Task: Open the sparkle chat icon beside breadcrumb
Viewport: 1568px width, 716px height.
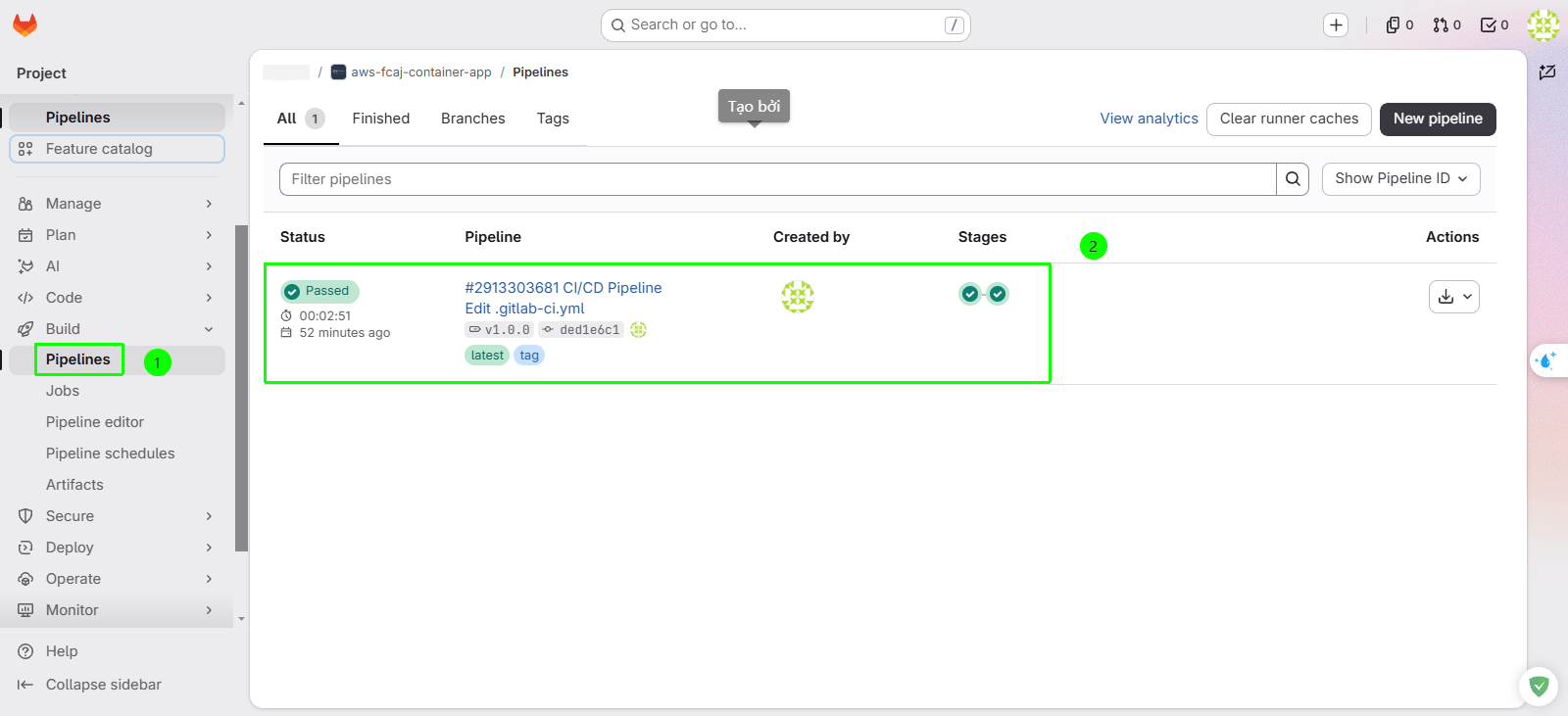Action: click(x=1547, y=72)
